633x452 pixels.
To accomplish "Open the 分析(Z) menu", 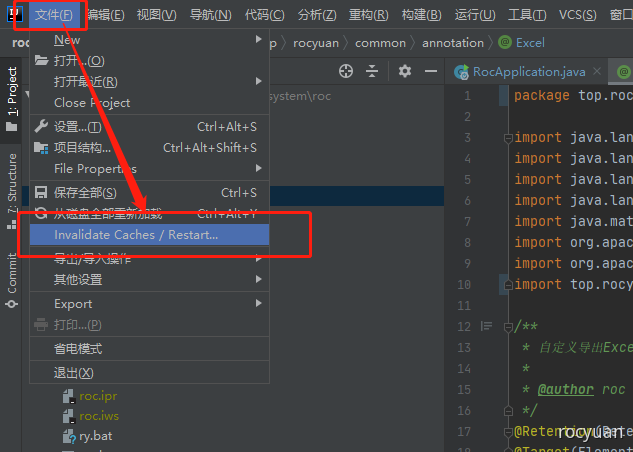I will [x=317, y=15].
